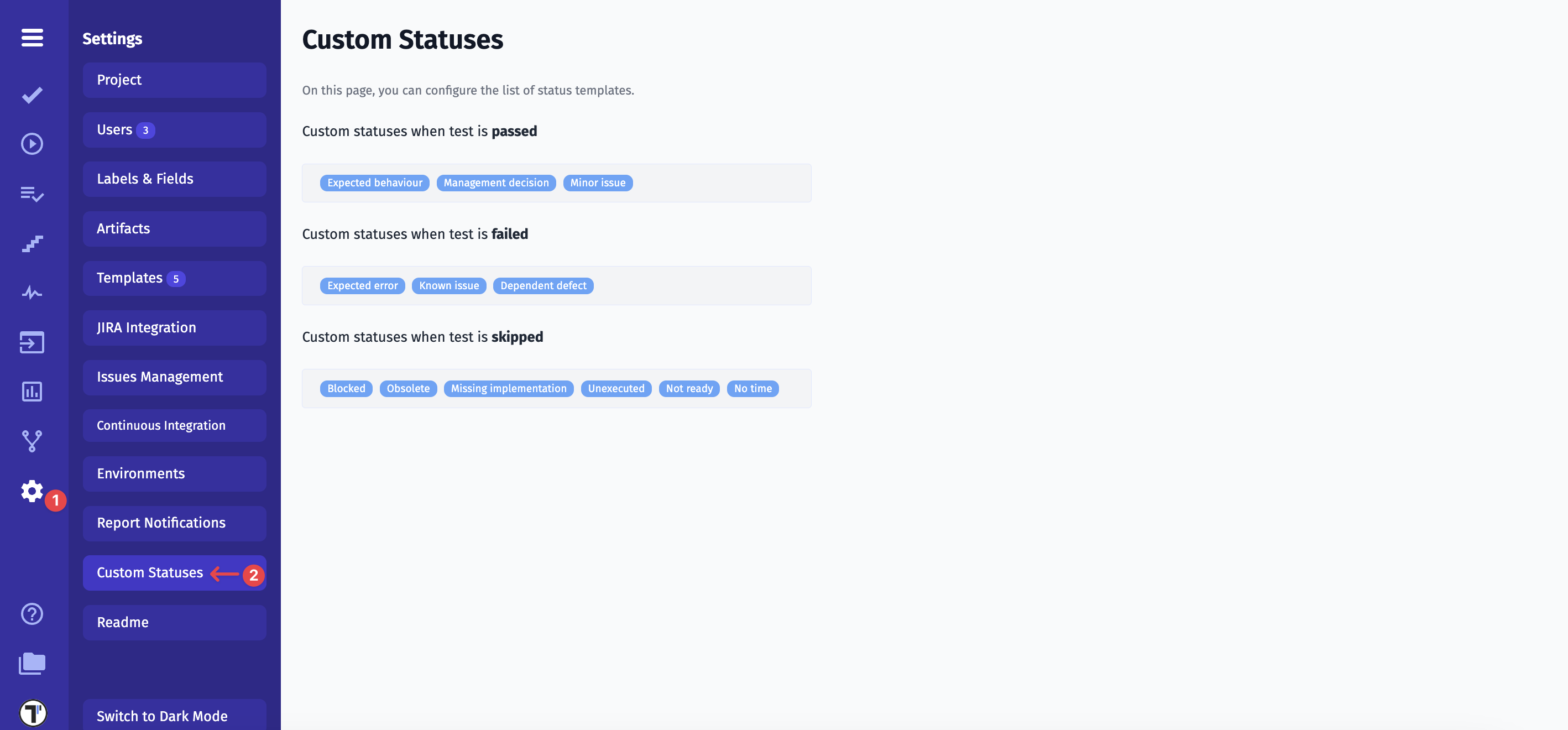Open Report Notifications settings
Screen dimensions: 1568x730
175,524
